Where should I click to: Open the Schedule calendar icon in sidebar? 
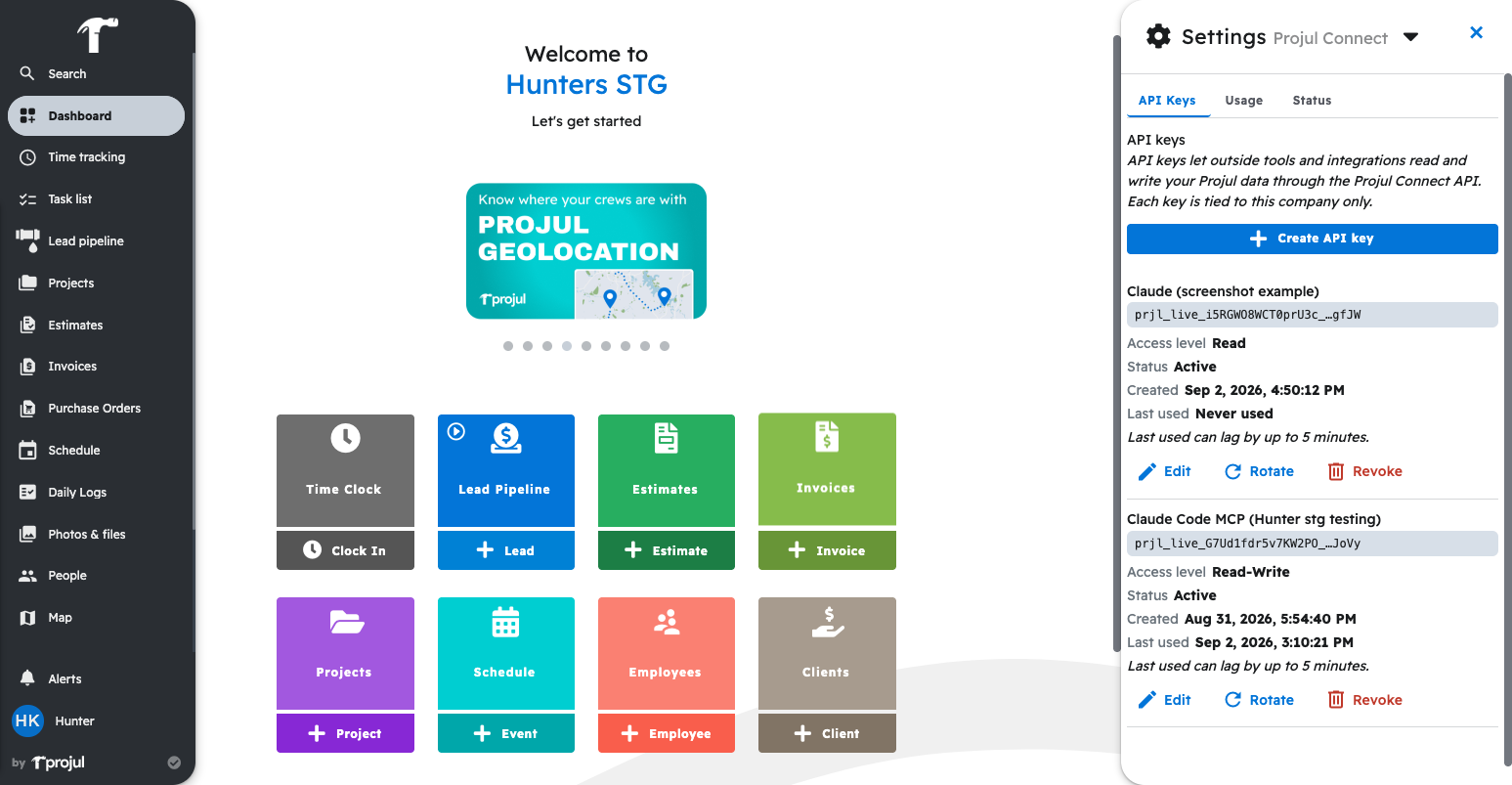point(27,451)
